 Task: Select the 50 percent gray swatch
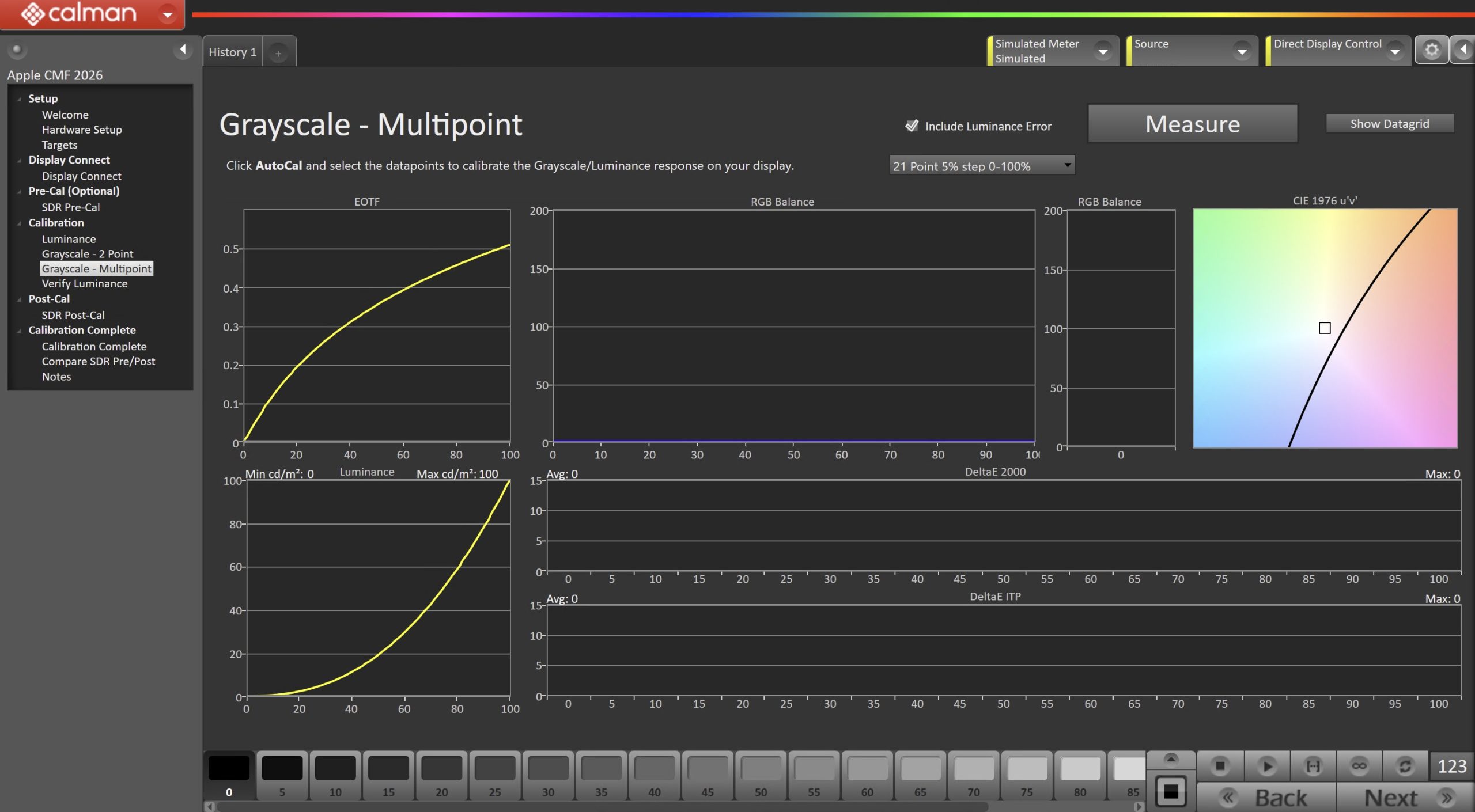pos(761,775)
